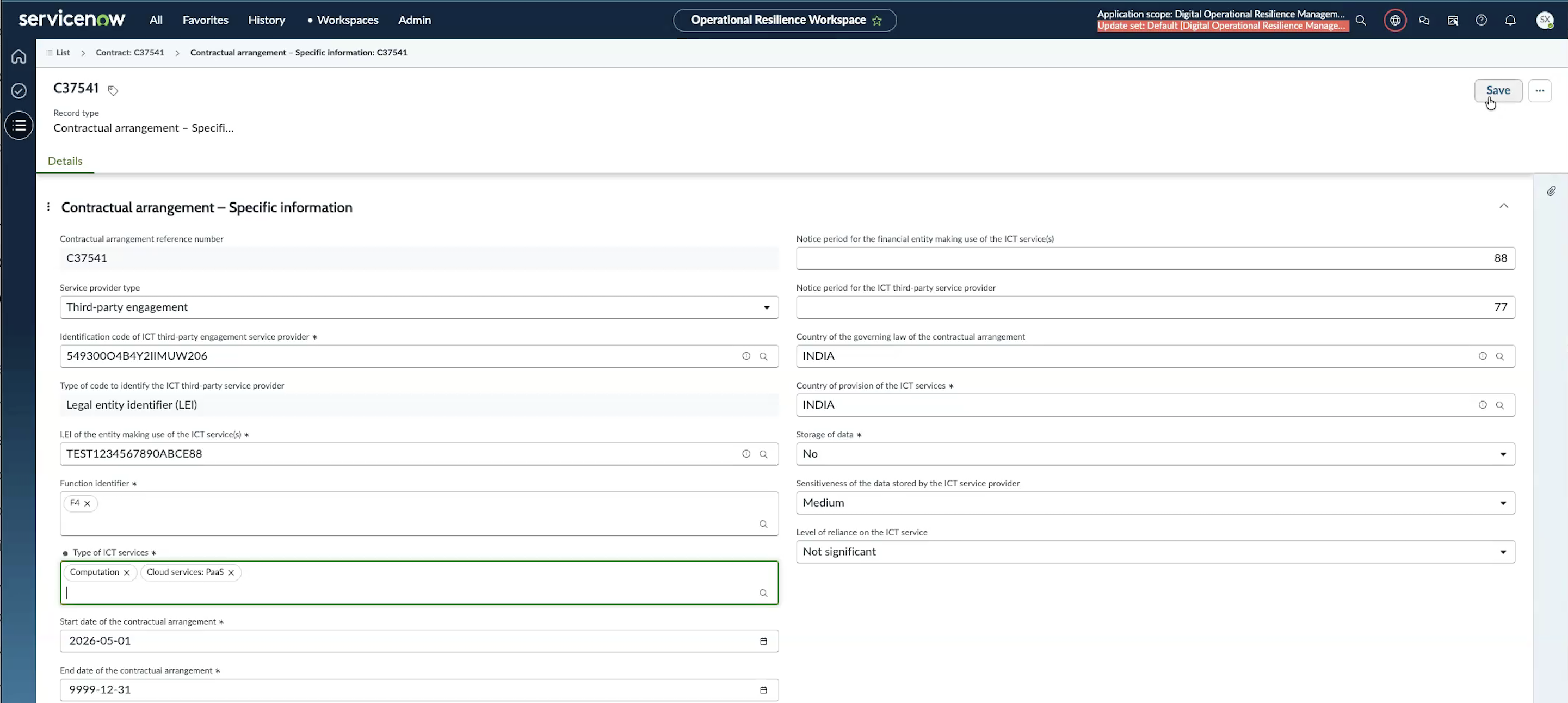The image size is (1568, 703).
Task: Open the Favorites menu
Action: [205, 20]
